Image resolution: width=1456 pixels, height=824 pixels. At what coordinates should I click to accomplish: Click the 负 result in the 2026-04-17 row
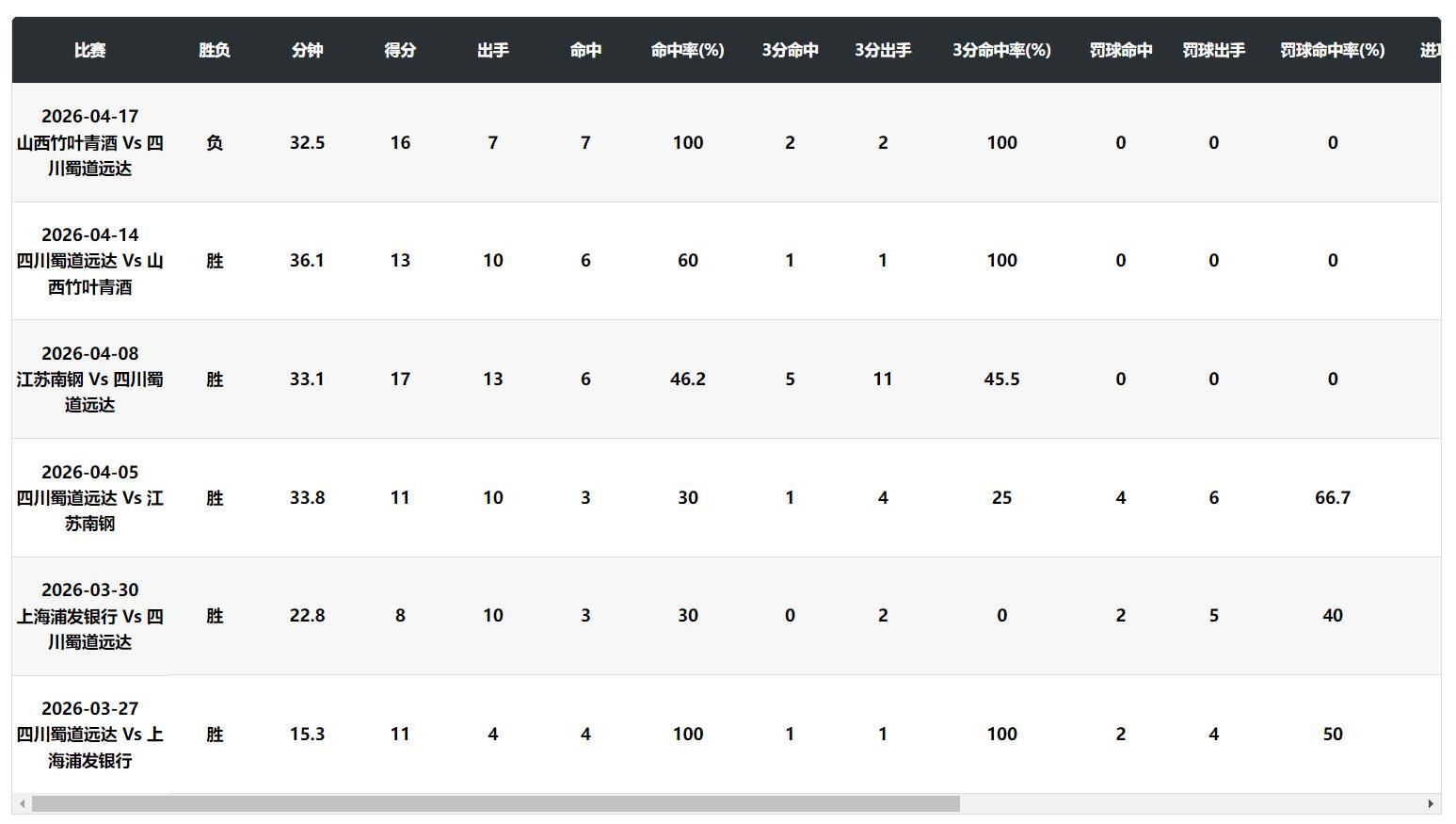pos(215,142)
